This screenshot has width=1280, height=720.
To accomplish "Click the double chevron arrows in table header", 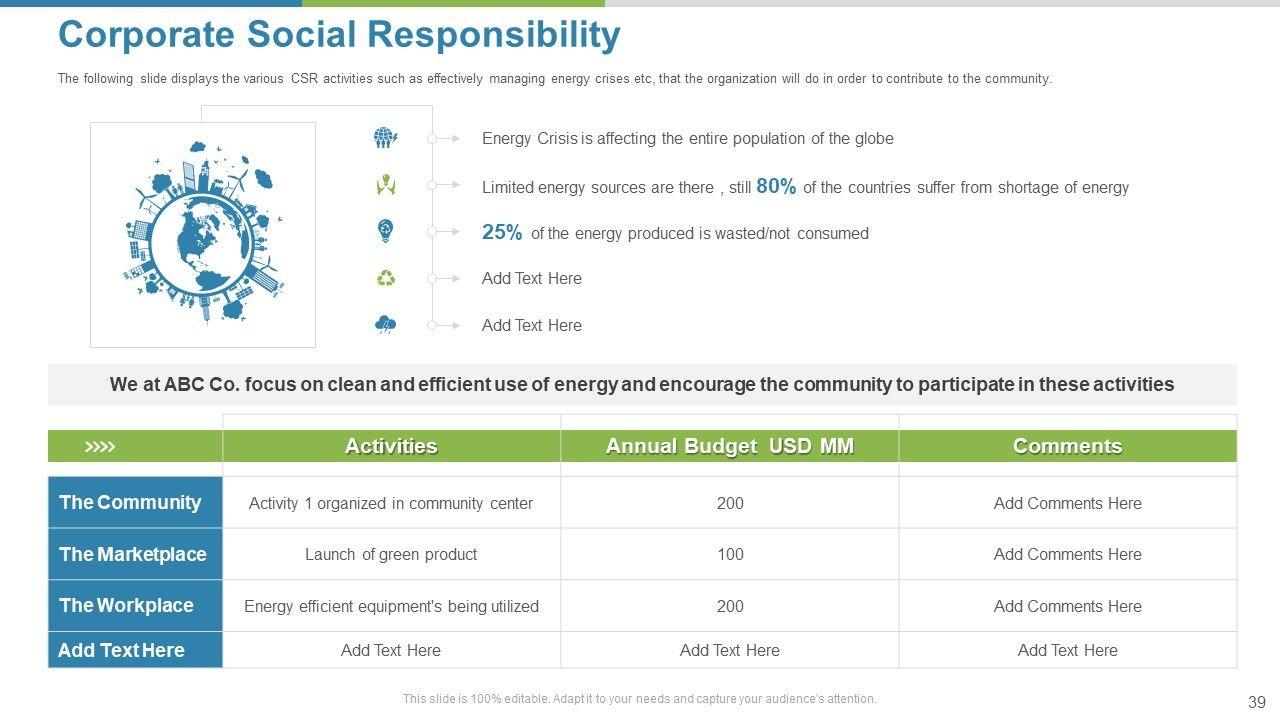I will [x=100, y=446].
